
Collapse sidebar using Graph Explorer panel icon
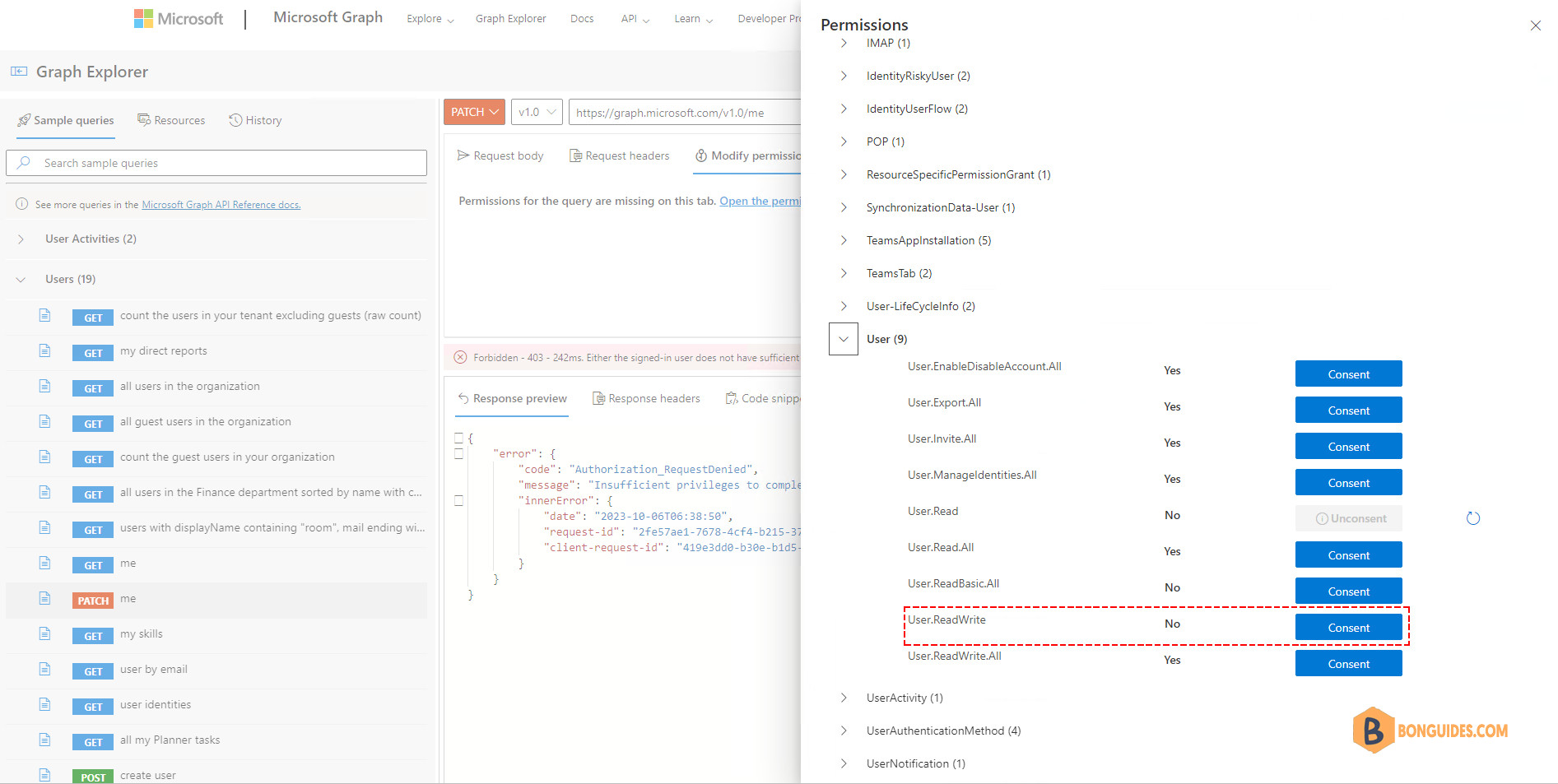(x=19, y=72)
